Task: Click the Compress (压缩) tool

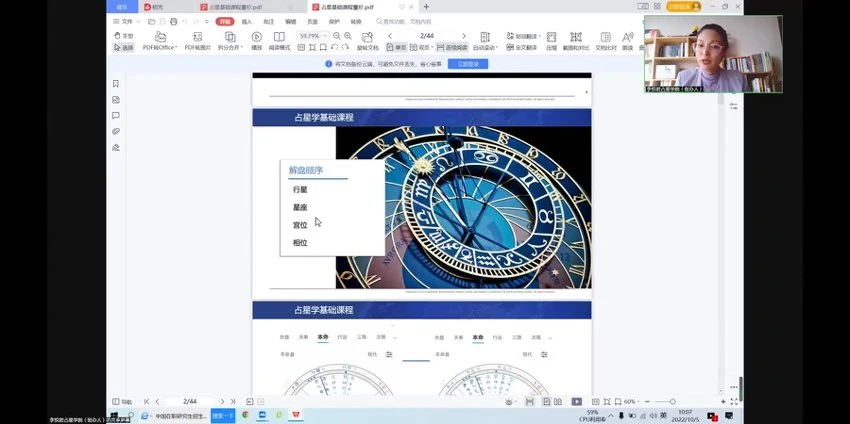Action: 551,41
